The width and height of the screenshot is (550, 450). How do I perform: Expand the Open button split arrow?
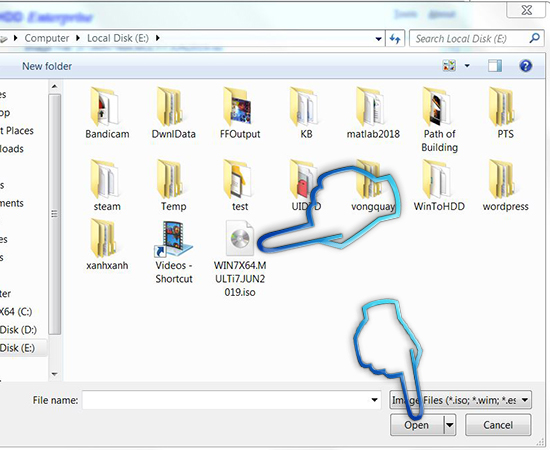(450, 425)
